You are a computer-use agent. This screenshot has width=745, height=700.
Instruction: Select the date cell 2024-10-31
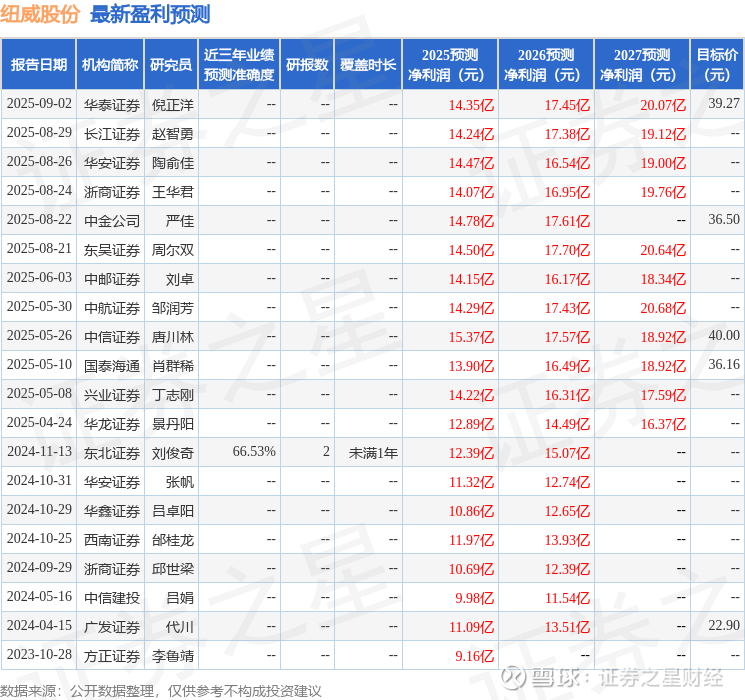pyautogui.click(x=39, y=480)
